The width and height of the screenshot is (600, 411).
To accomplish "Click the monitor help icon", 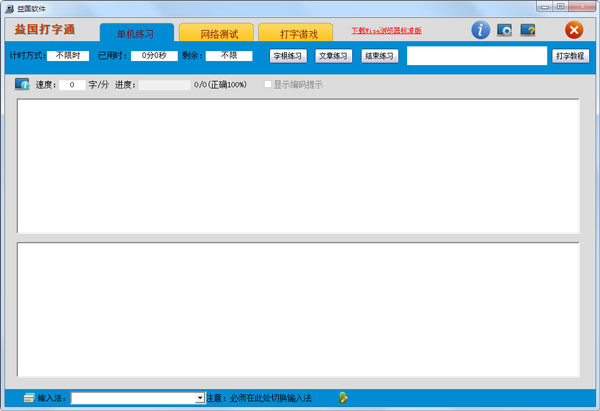I will coord(528,31).
